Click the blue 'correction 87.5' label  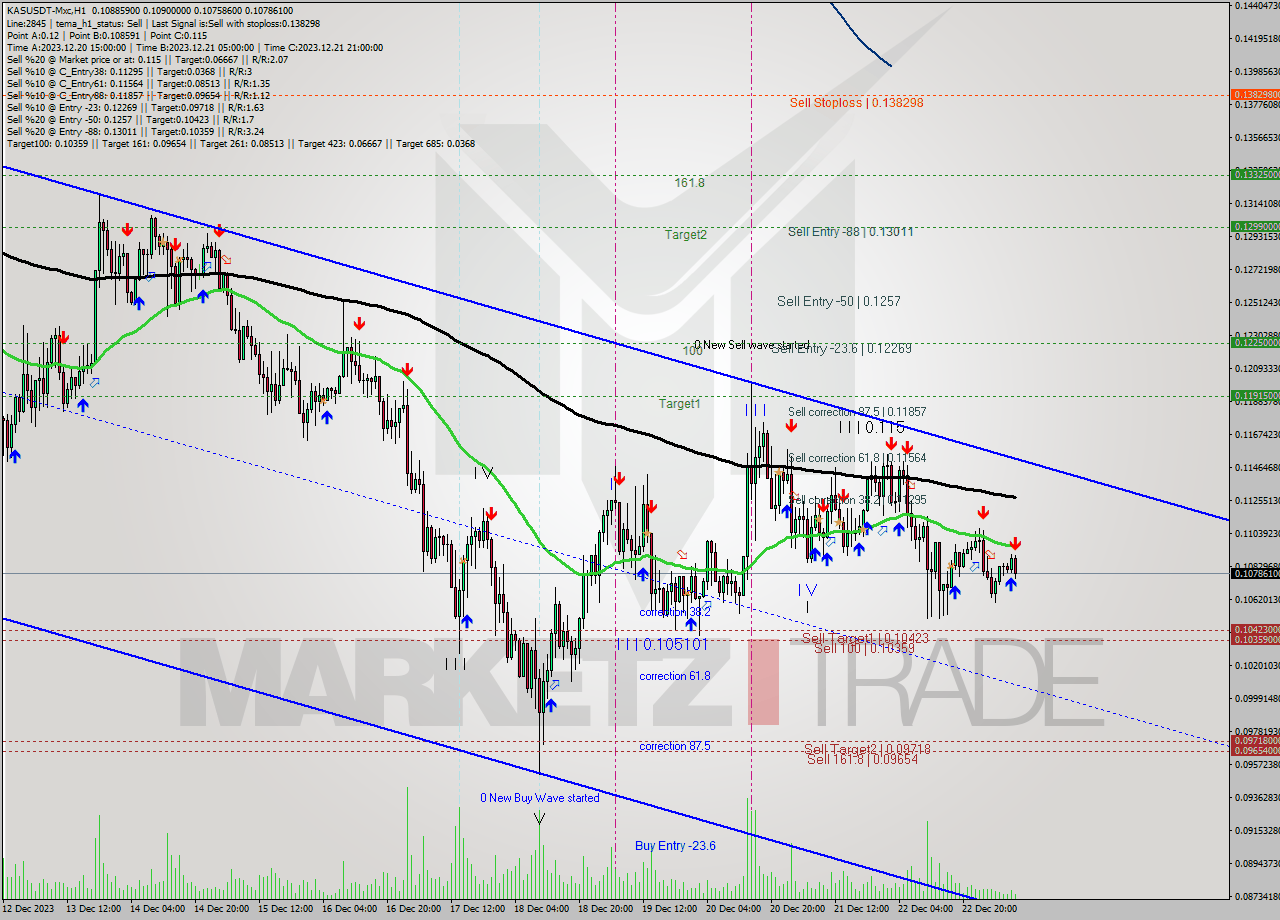coord(675,746)
